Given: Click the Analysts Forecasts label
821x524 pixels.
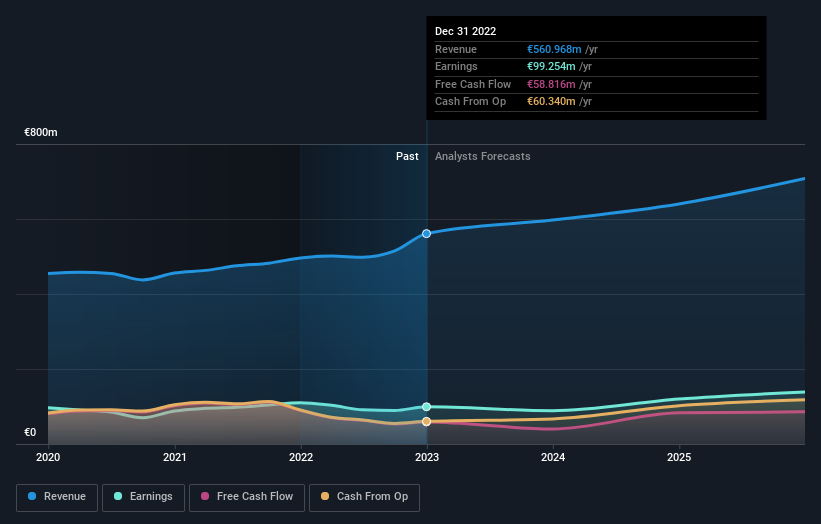Looking at the screenshot, I should [x=483, y=156].
